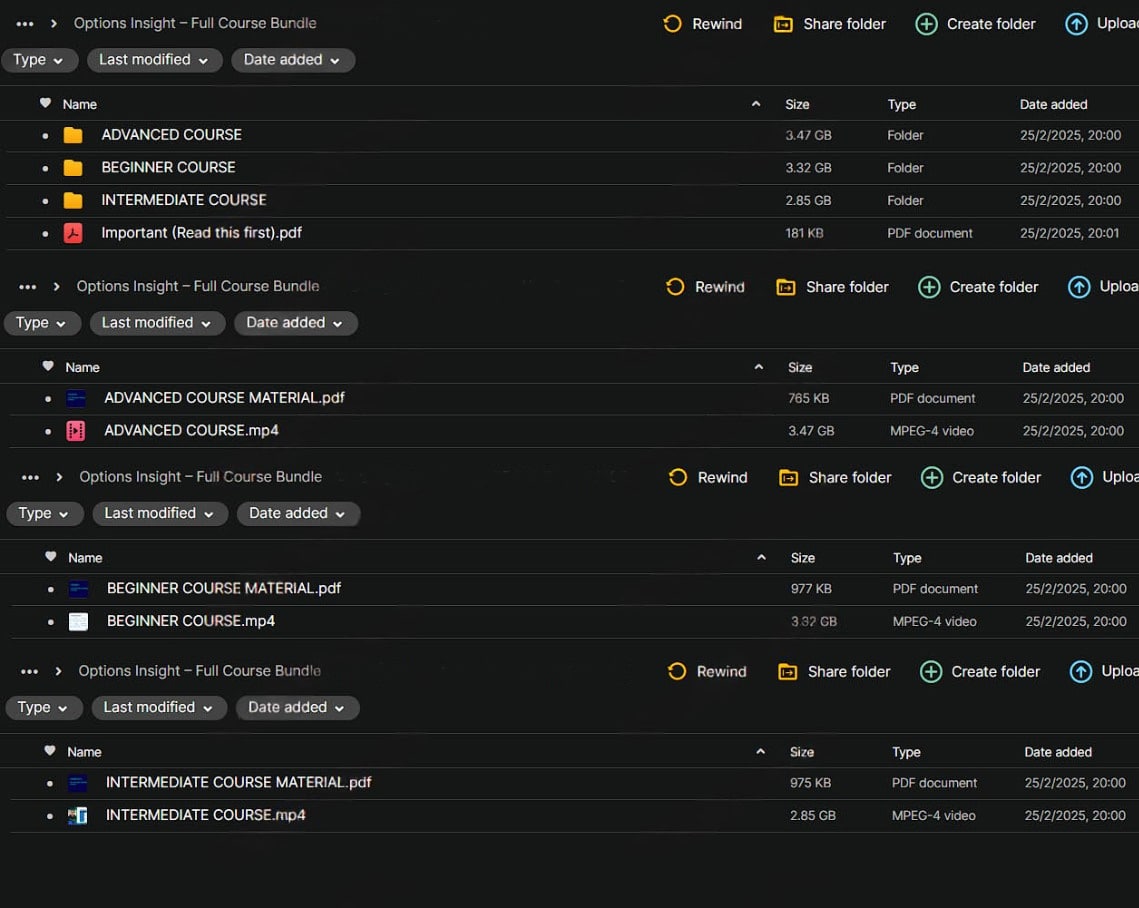Click the INTERMEDIATE COURSE folder icon

coord(73,200)
